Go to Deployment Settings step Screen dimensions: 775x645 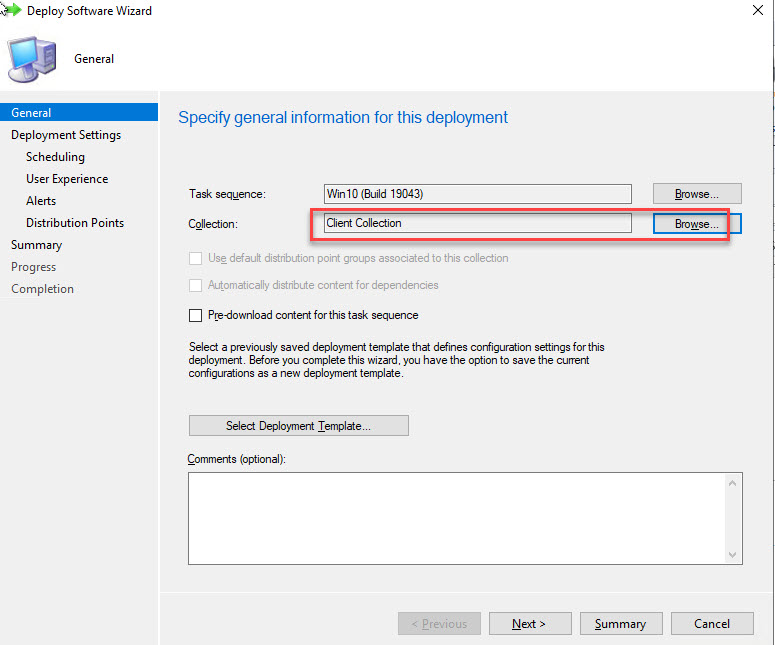(66, 135)
